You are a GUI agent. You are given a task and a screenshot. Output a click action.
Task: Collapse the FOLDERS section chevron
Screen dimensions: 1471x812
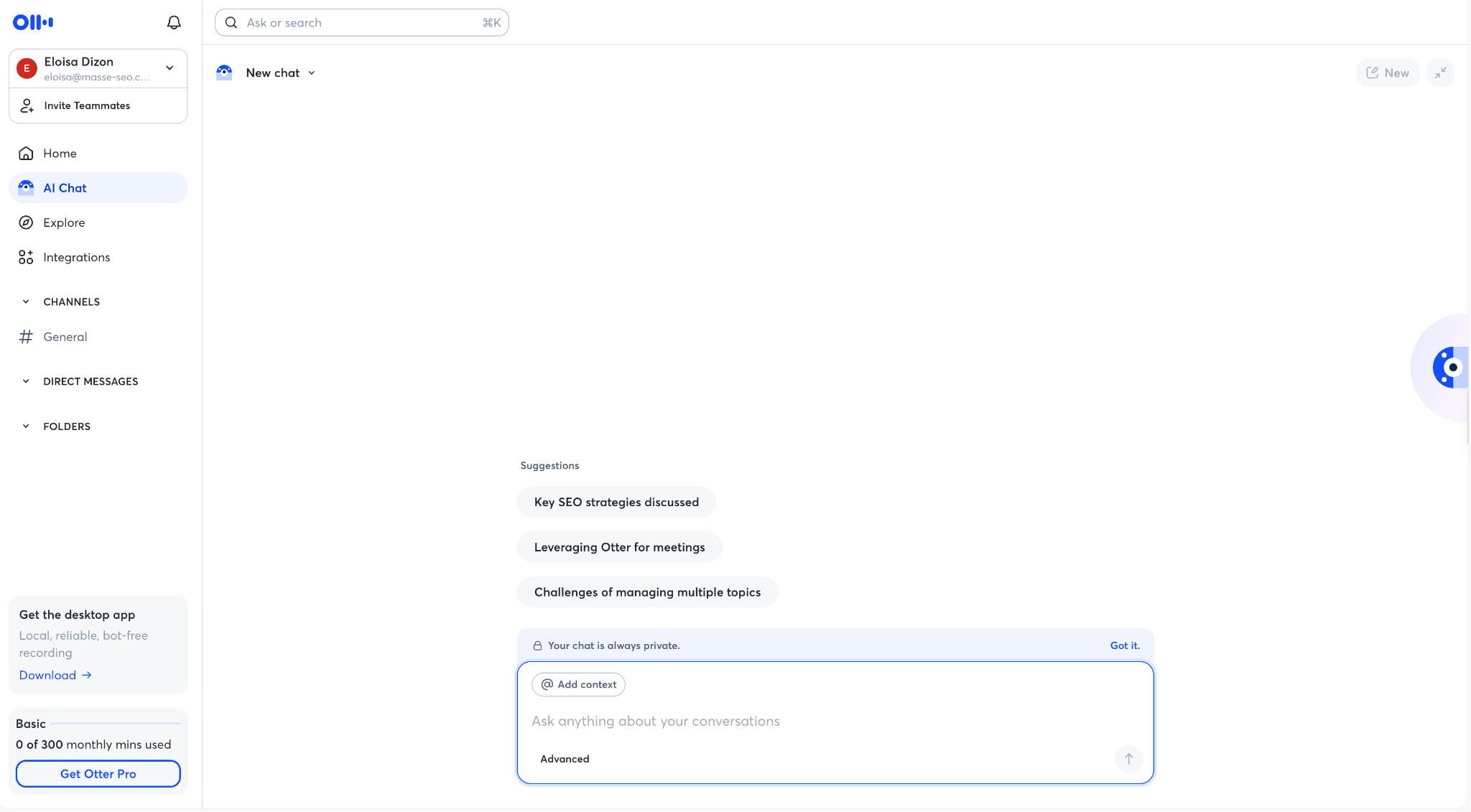click(26, 426)
